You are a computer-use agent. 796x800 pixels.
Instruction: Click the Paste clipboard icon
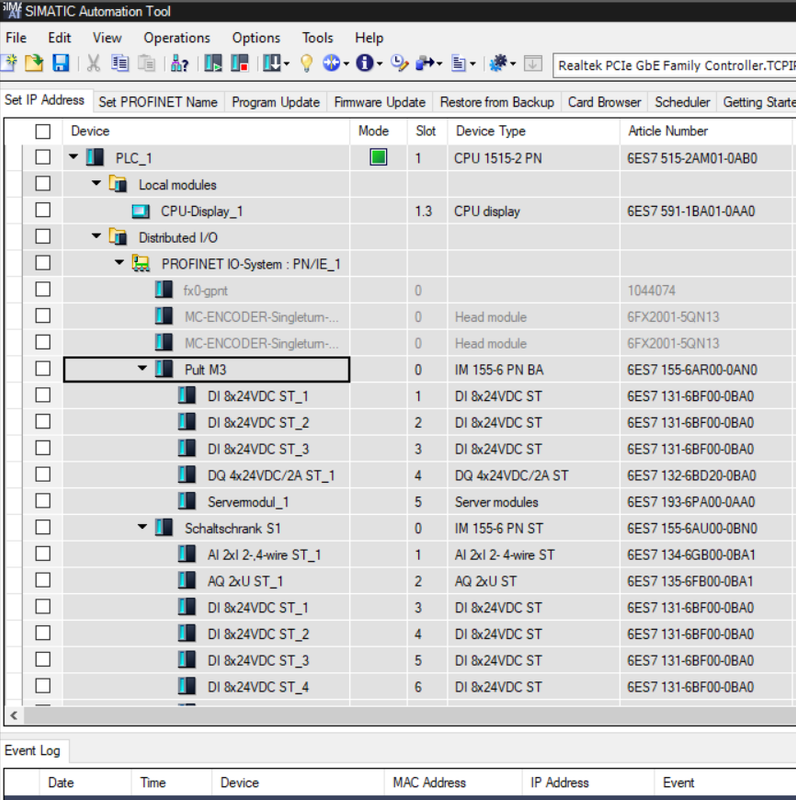click(x=146, y=63)
